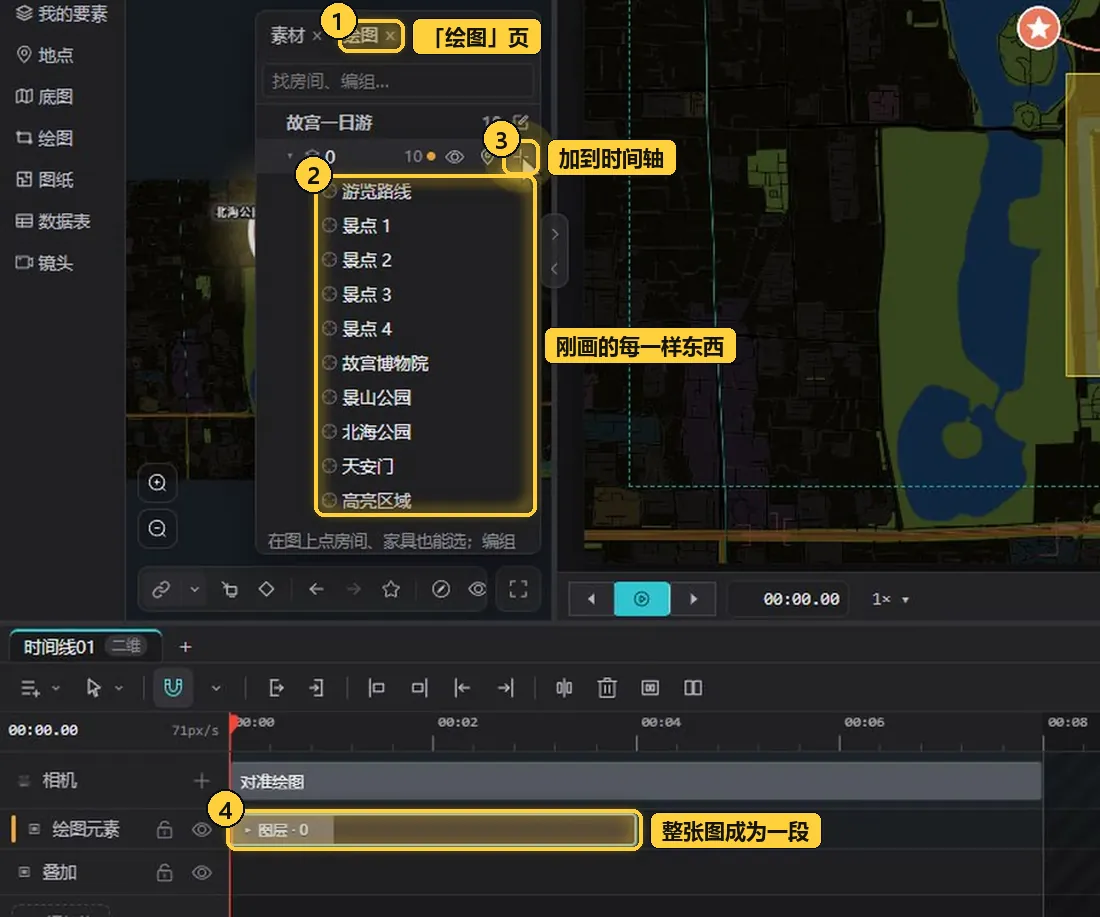Click the diamond keyframe icon in map toolbar

[x=267, y=589]
